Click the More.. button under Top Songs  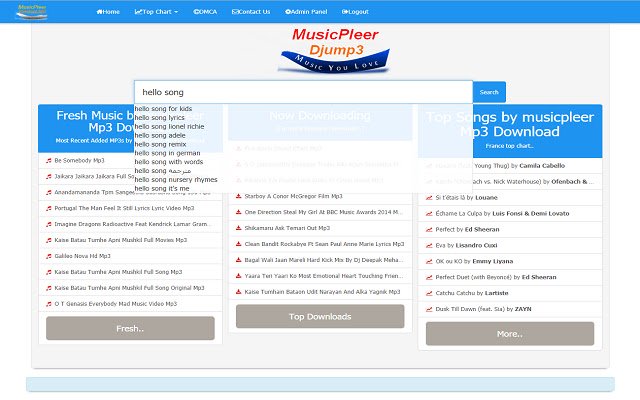510,333
